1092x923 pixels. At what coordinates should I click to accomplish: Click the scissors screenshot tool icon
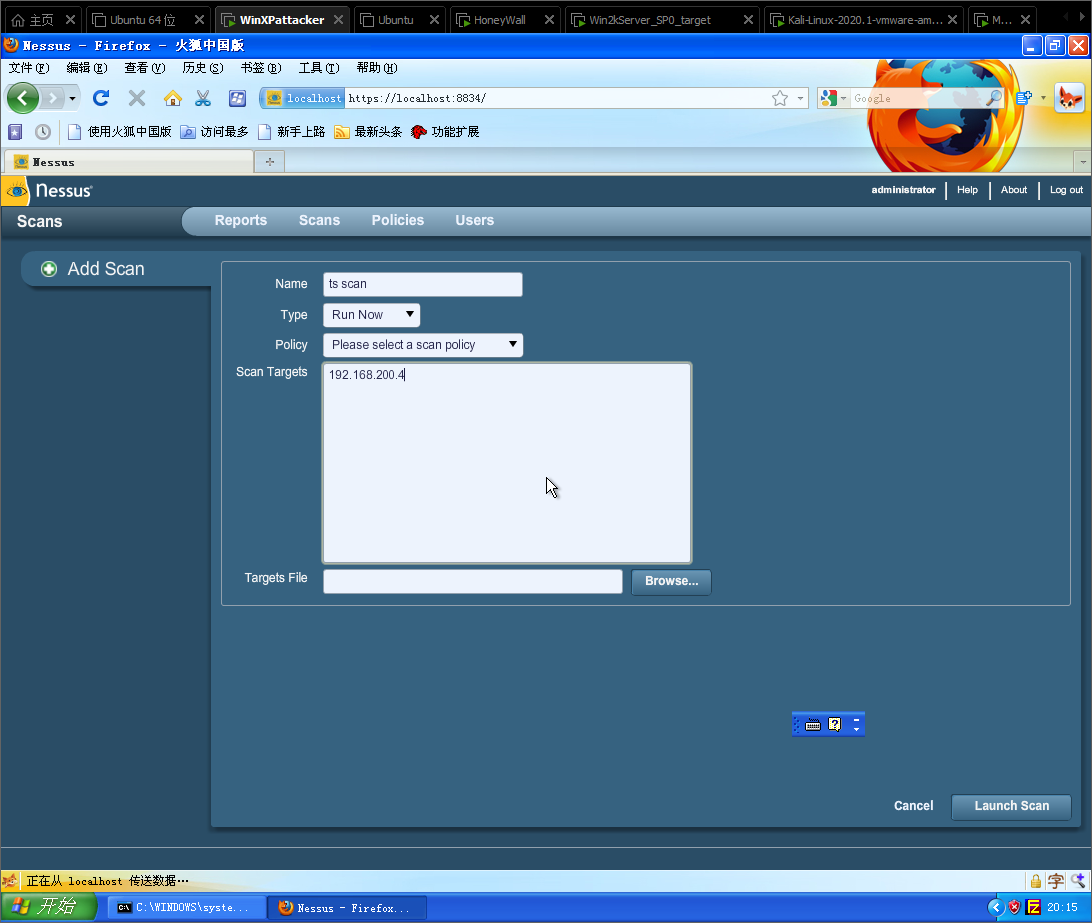pos(203,98)
